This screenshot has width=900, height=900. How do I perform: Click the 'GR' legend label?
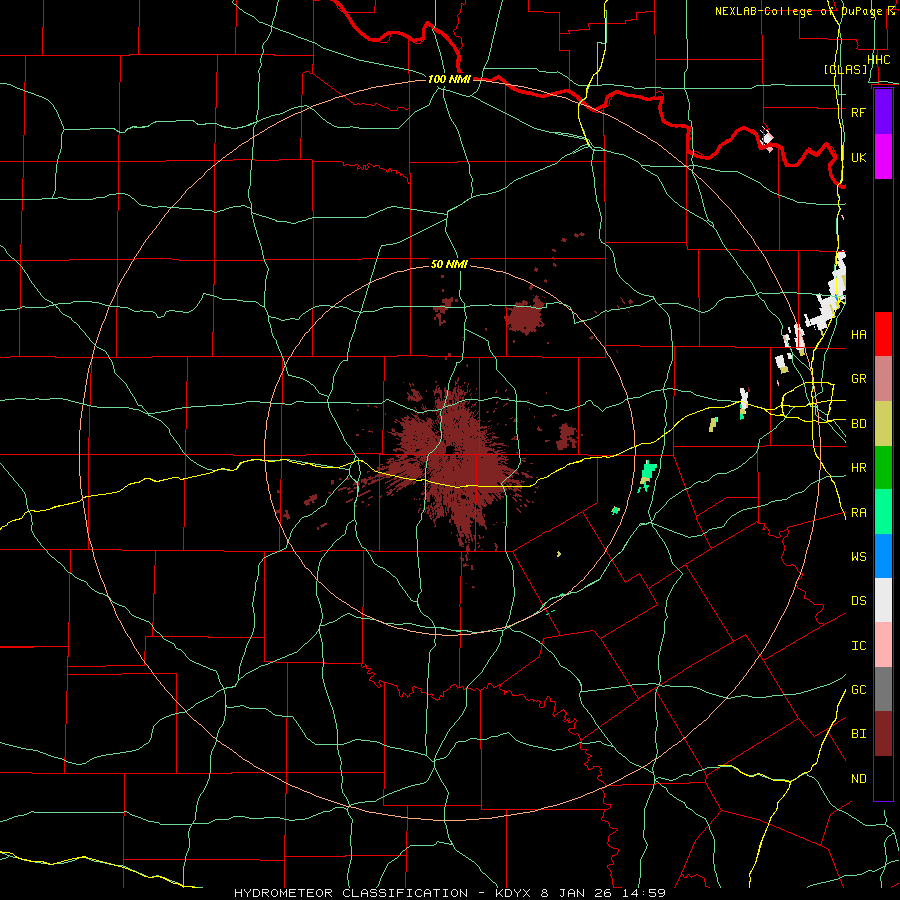point(858,379)
